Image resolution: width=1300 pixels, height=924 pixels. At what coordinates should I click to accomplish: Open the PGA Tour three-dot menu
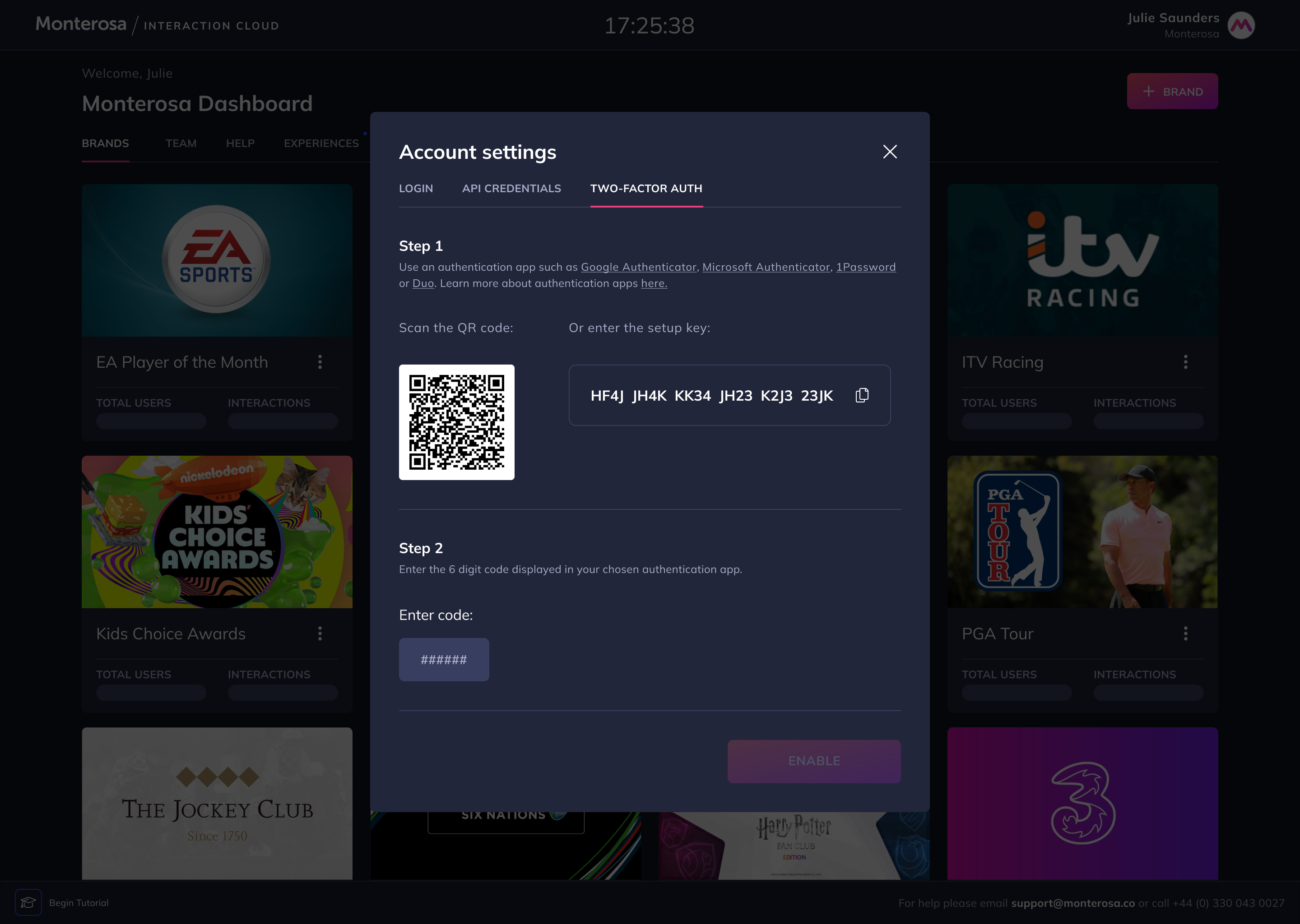click(x=1186, y=633)
